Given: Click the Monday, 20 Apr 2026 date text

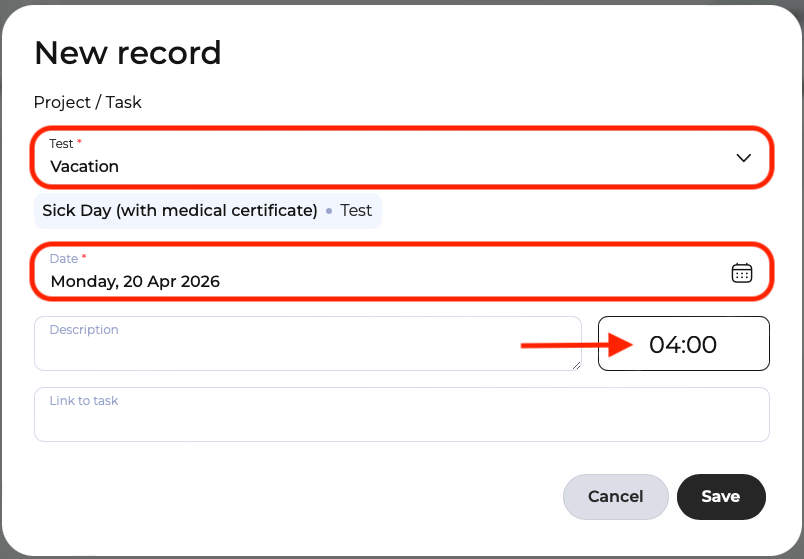Looking at the screenshot, I should pos(135,282).
